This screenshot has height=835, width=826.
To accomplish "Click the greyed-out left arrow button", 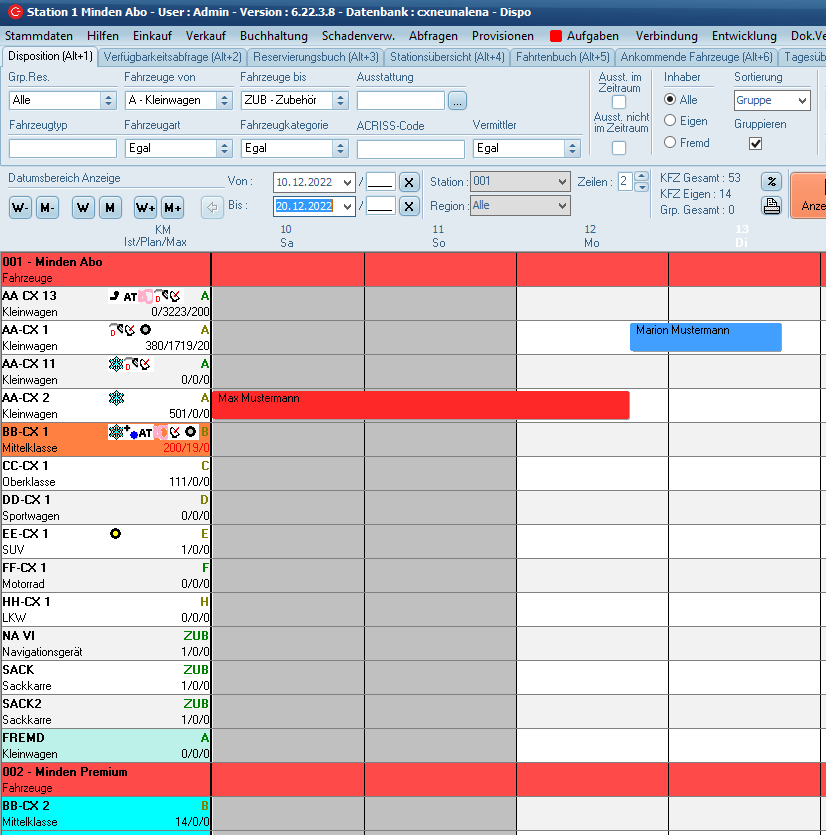I will coord(211,208).
